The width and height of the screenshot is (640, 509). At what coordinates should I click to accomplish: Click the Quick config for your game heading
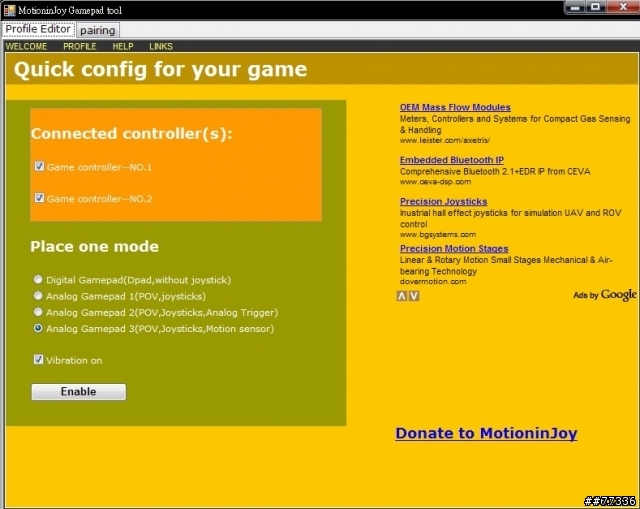[160, 69]
